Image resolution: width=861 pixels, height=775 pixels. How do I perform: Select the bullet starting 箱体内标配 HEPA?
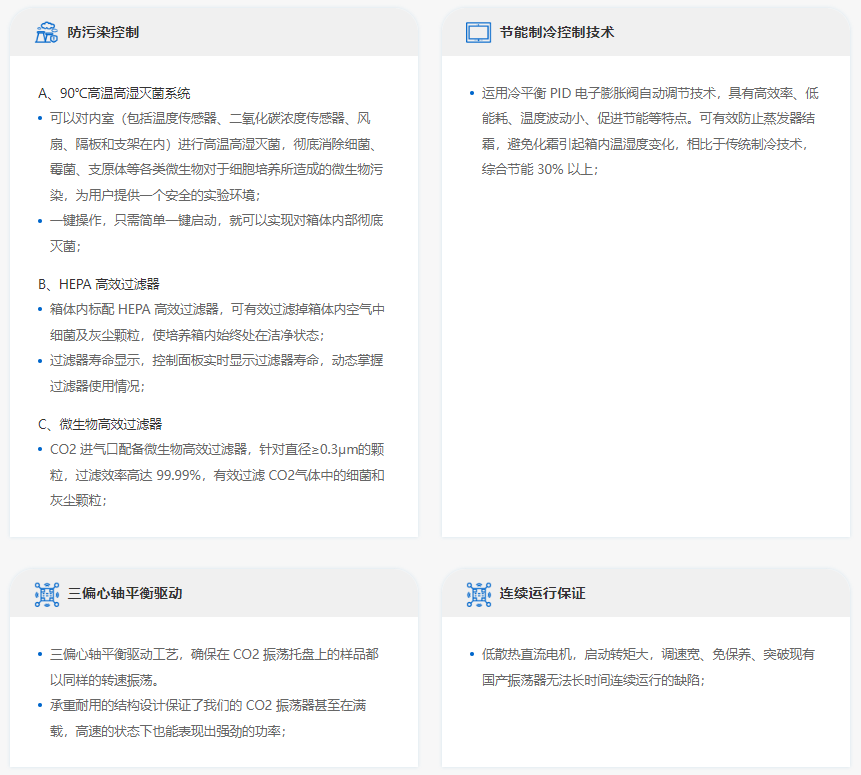pyautogui.click(x=217, y=322)
